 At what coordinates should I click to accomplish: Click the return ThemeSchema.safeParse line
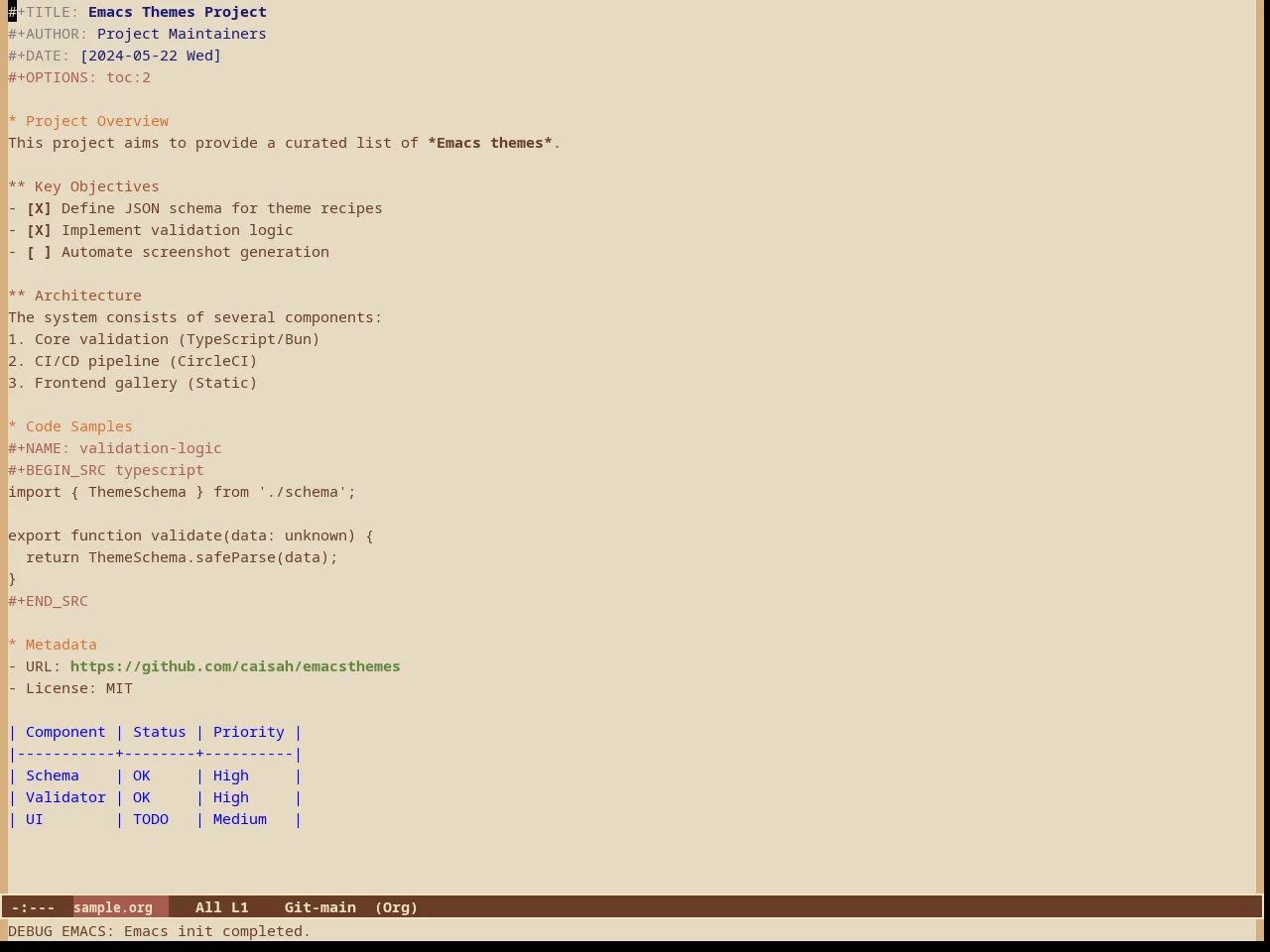click(182, 557)
